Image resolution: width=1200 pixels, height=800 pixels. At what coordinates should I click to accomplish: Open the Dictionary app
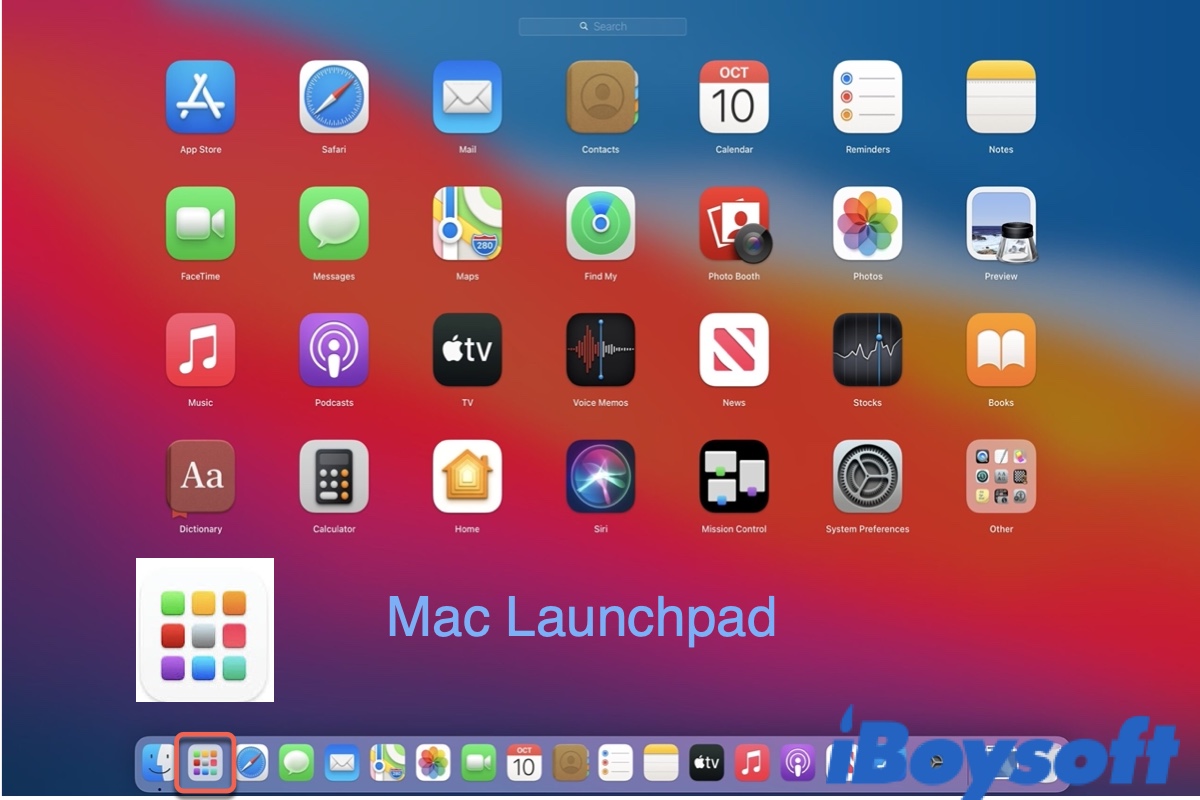point(200,476)
